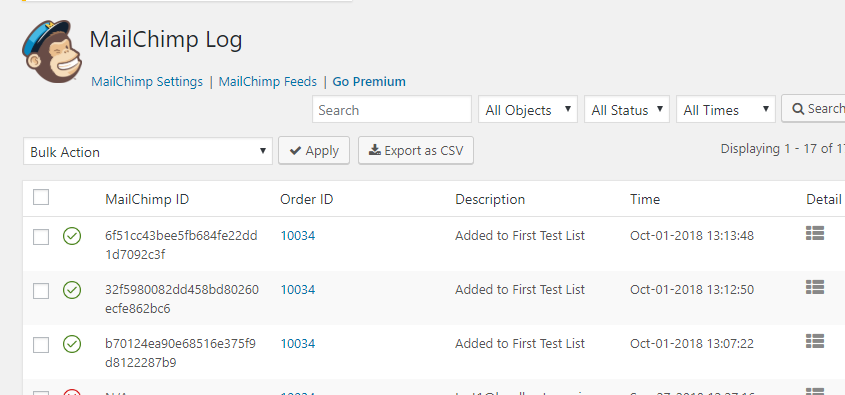Click green success icon for 6f51cc43 row

coord(72,236)
